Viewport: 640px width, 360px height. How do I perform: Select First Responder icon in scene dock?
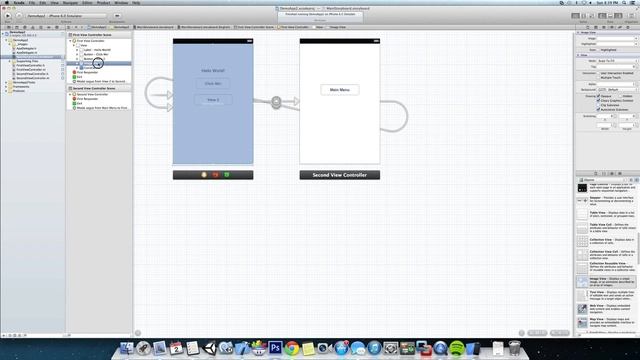215,175
